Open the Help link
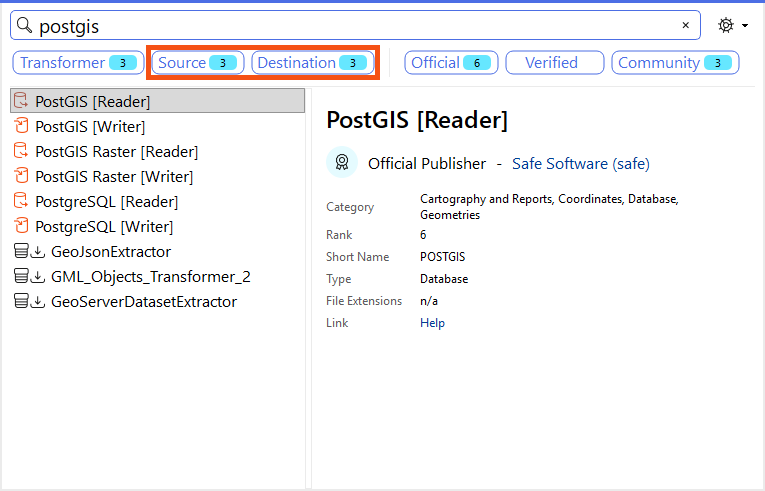The width and height of the screenshot is (765, 491). point(432,323)
